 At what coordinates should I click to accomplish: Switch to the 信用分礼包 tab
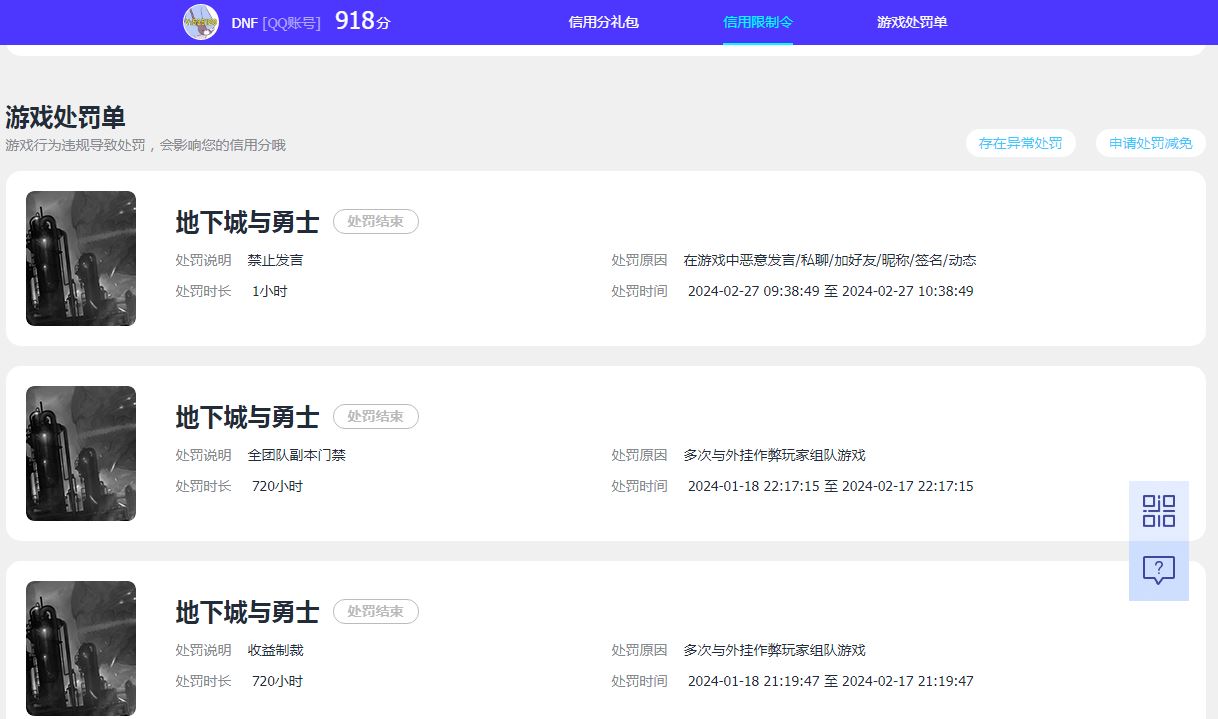(x=603, y=21)
